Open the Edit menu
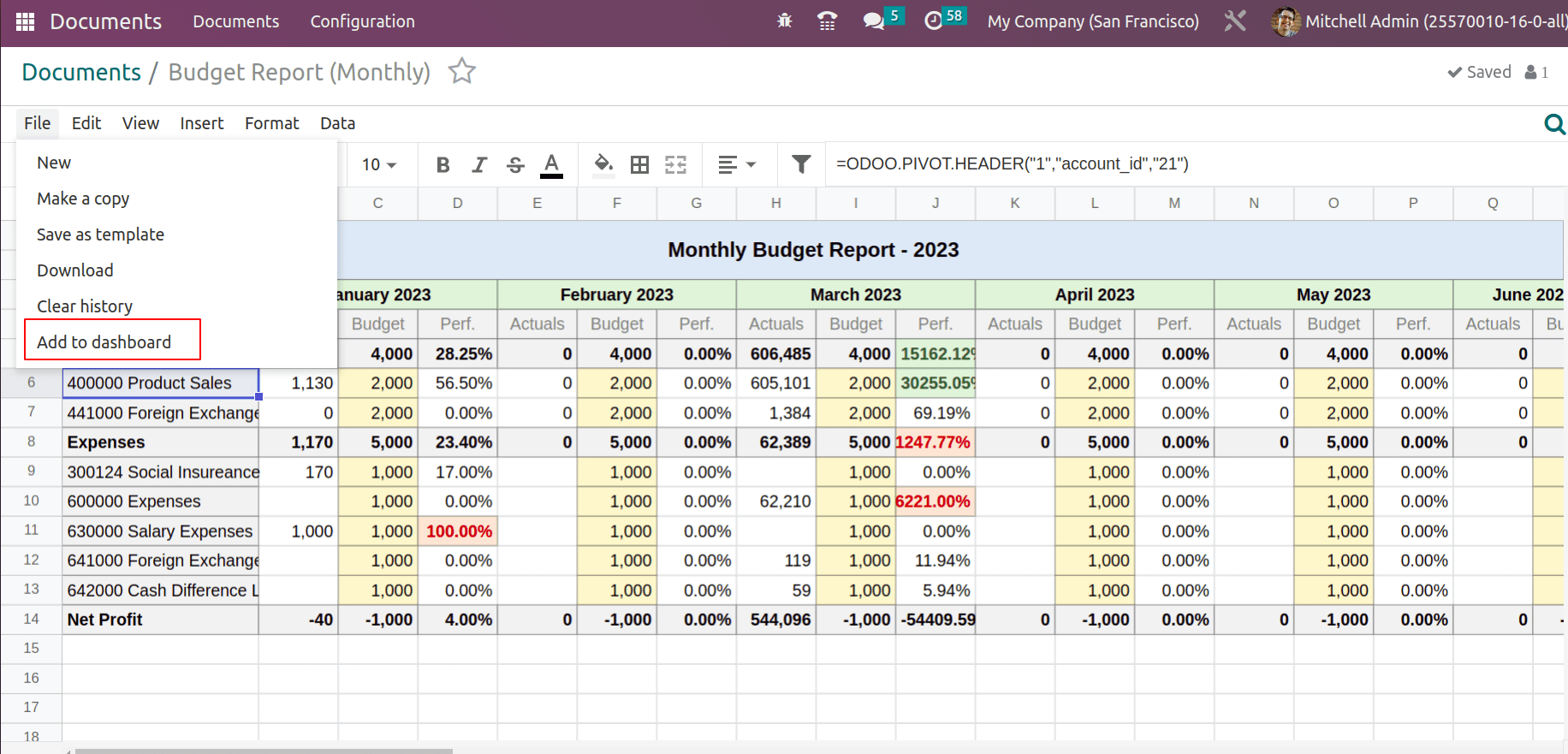 pos(86,123)
